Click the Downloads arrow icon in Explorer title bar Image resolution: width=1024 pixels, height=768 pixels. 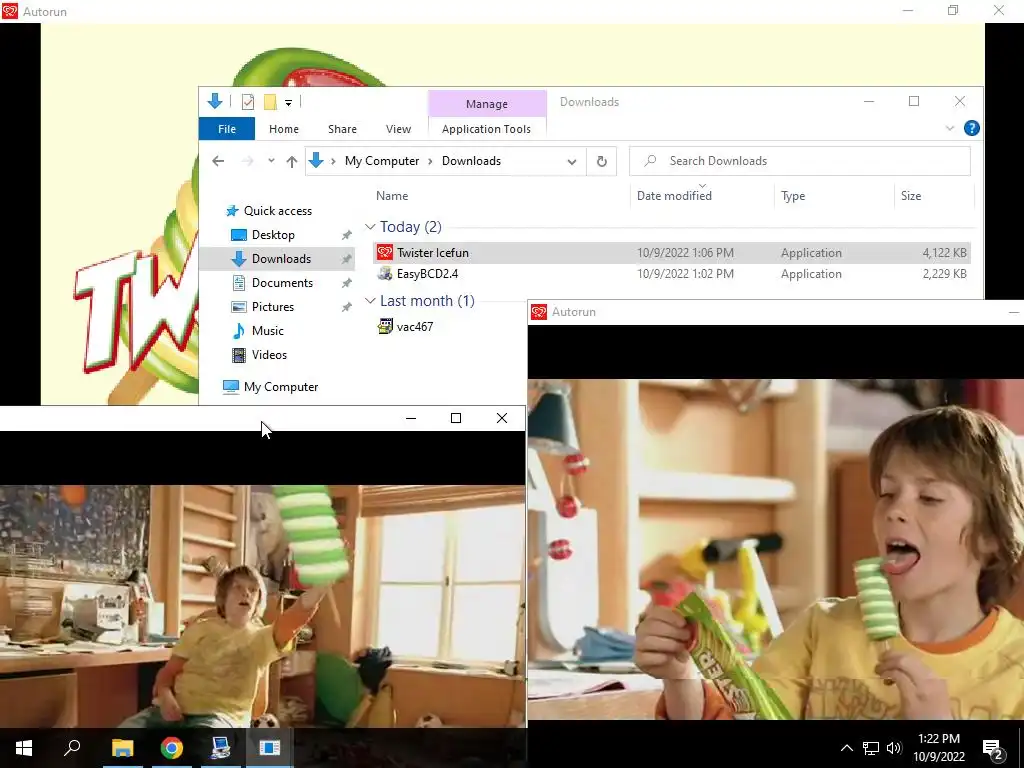pyautogui.click(x=215, y=101)
